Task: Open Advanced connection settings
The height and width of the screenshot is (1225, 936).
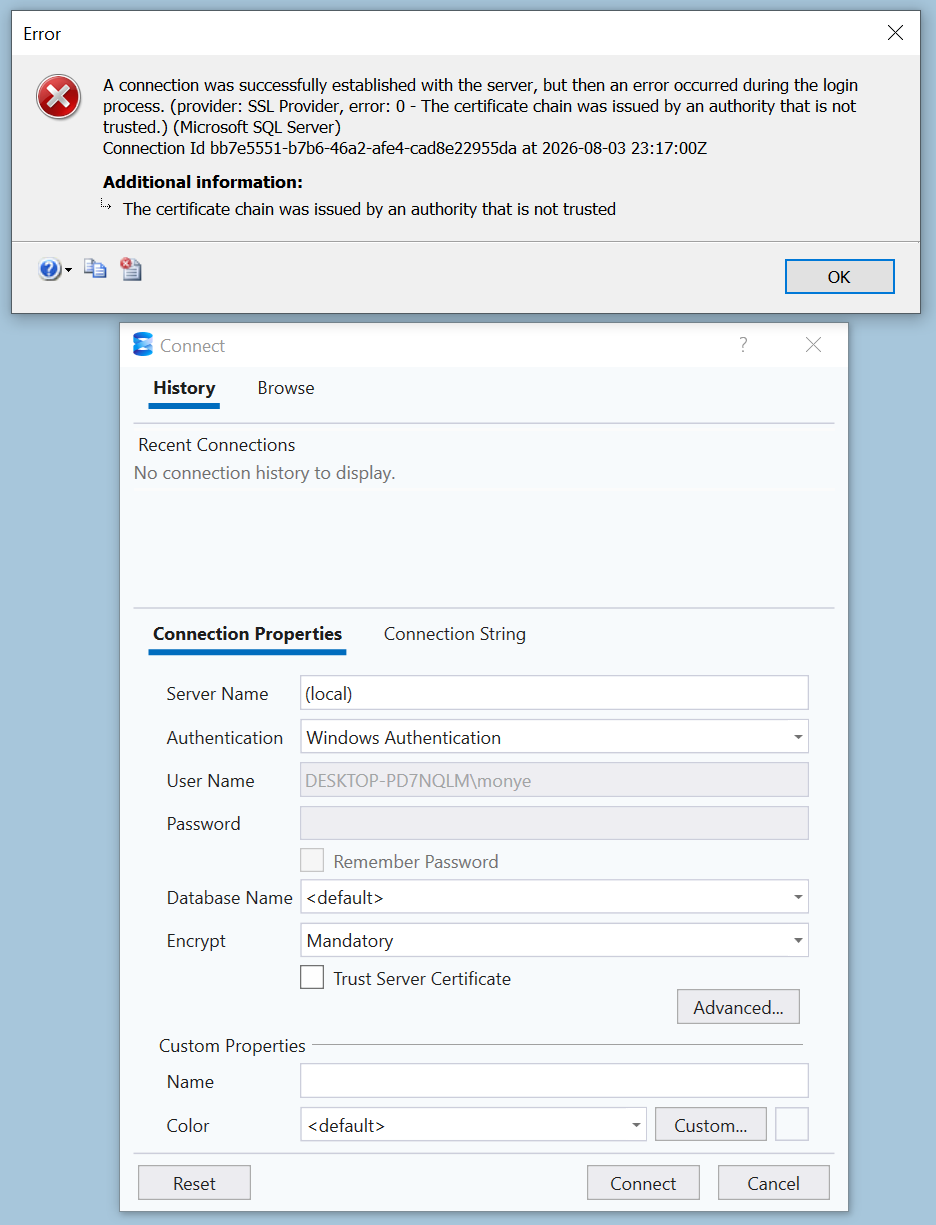Action: click(x=738, y=1007)
